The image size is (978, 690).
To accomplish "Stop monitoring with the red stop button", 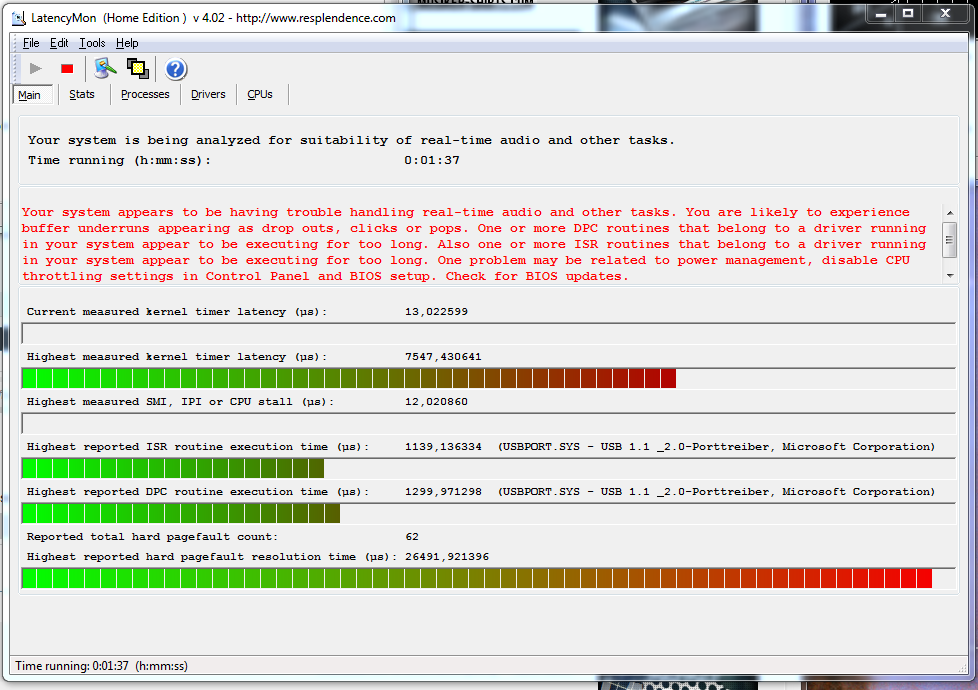I will click(x=67, y=69).
